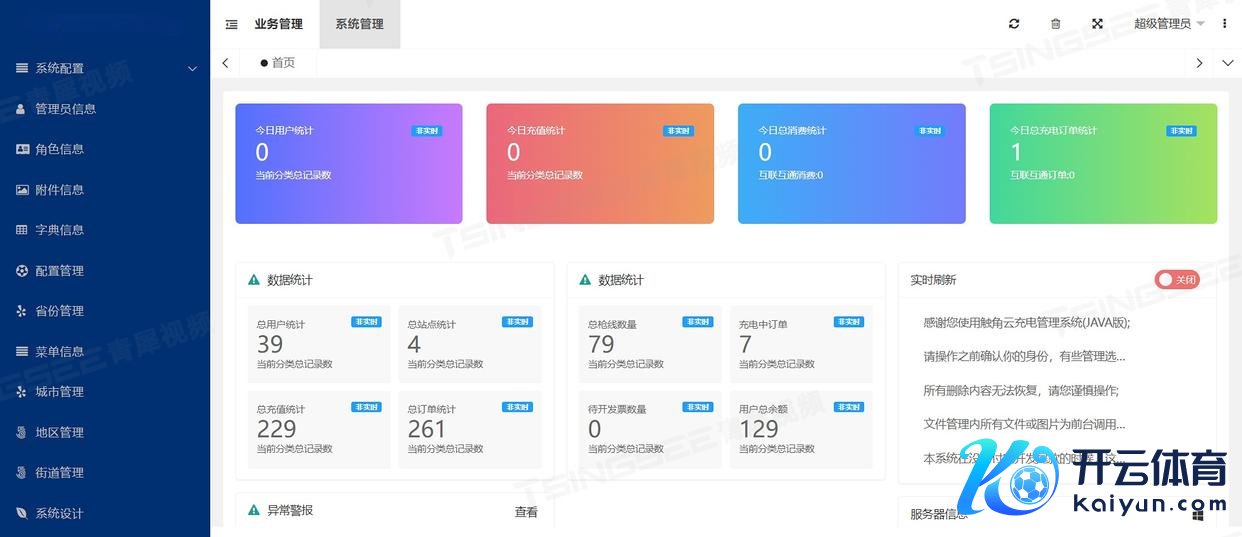Open the vertical three-dot more menu

click(1225, 24)
